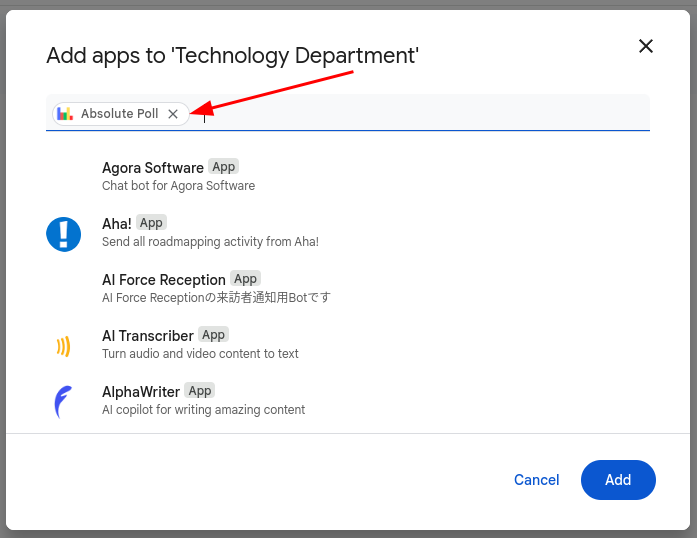Select the Aha! app name

pos(116,224)
